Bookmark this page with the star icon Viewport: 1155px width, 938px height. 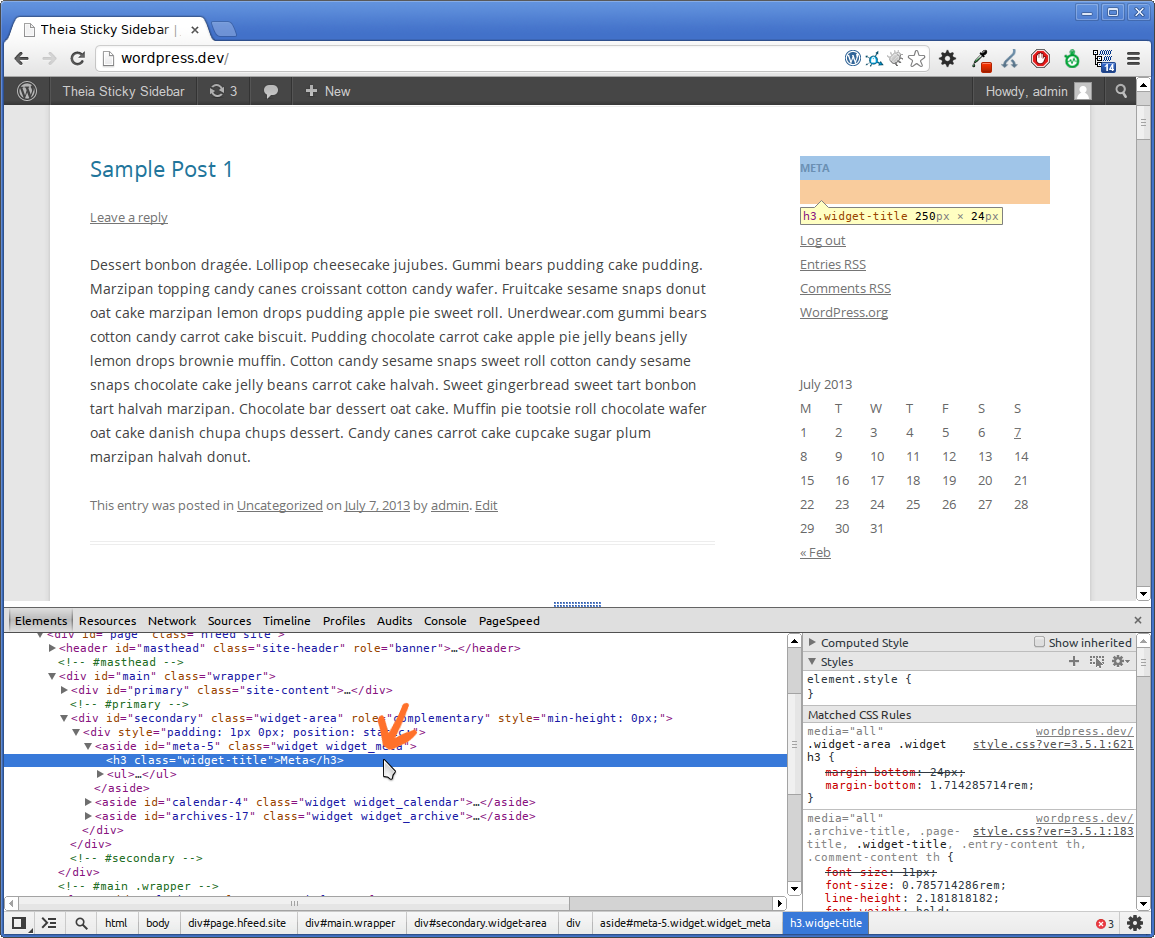point(916,59)
